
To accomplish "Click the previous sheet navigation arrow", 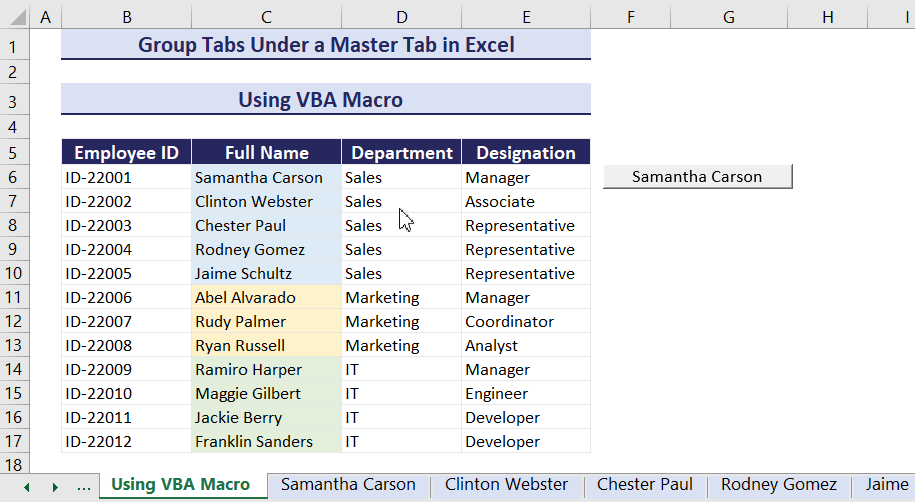I will tap(27, 486).
